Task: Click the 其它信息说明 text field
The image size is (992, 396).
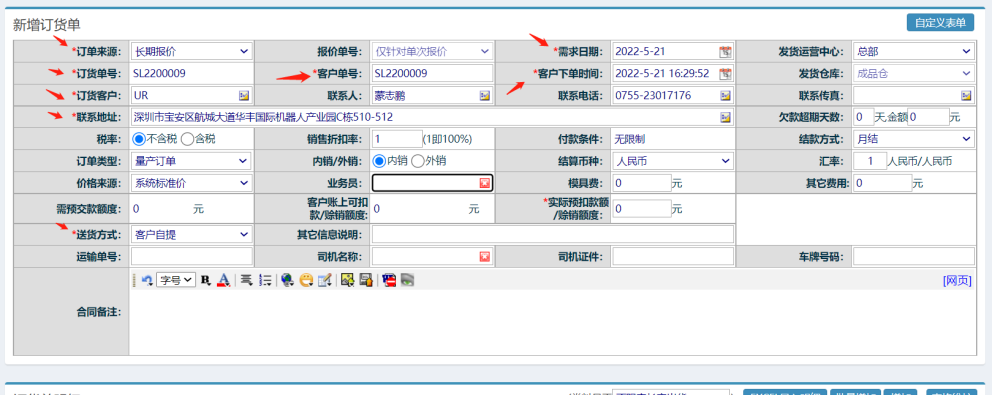Action: [553, 235]
